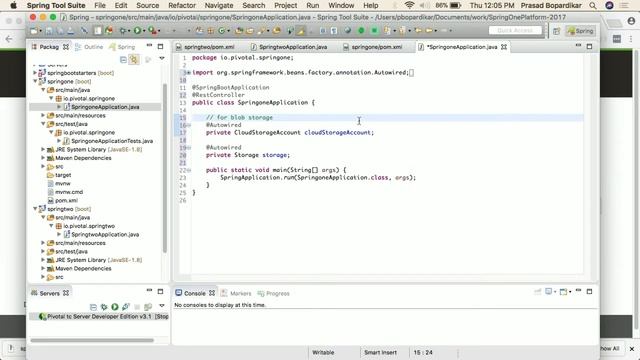Image resolution: width=640 pixels, height=360 pixels.
Task: Collapse All in Package Explorer toolbar
Action: point(123,60)
